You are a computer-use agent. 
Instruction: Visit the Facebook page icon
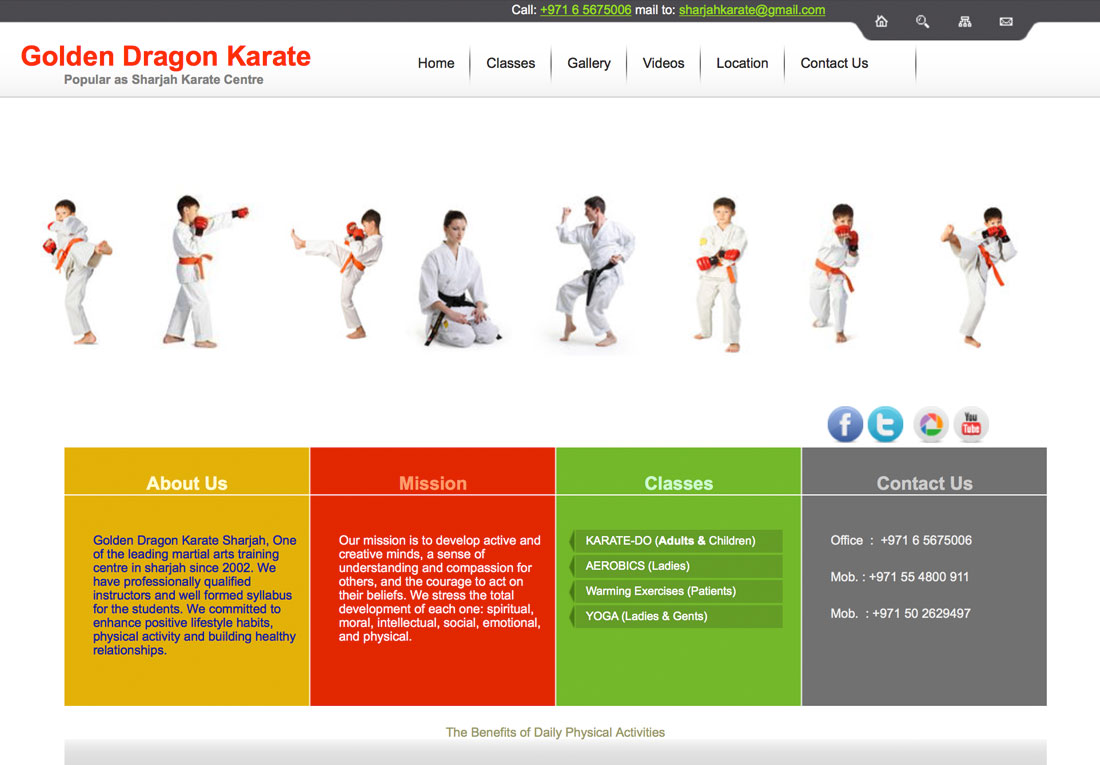845,424
